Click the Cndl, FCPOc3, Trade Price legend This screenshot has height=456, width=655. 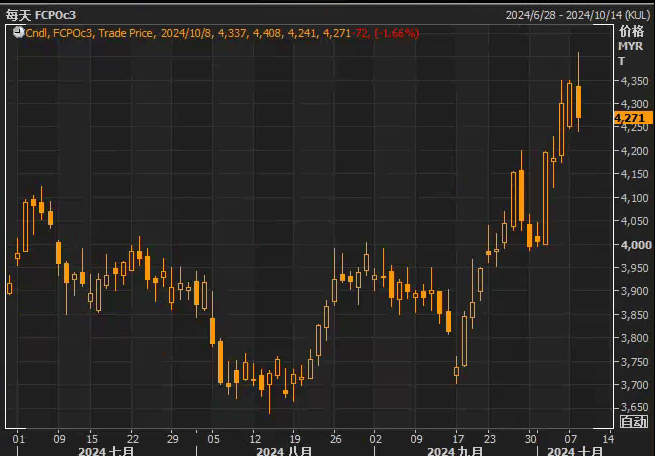click(x=89, y=33)
